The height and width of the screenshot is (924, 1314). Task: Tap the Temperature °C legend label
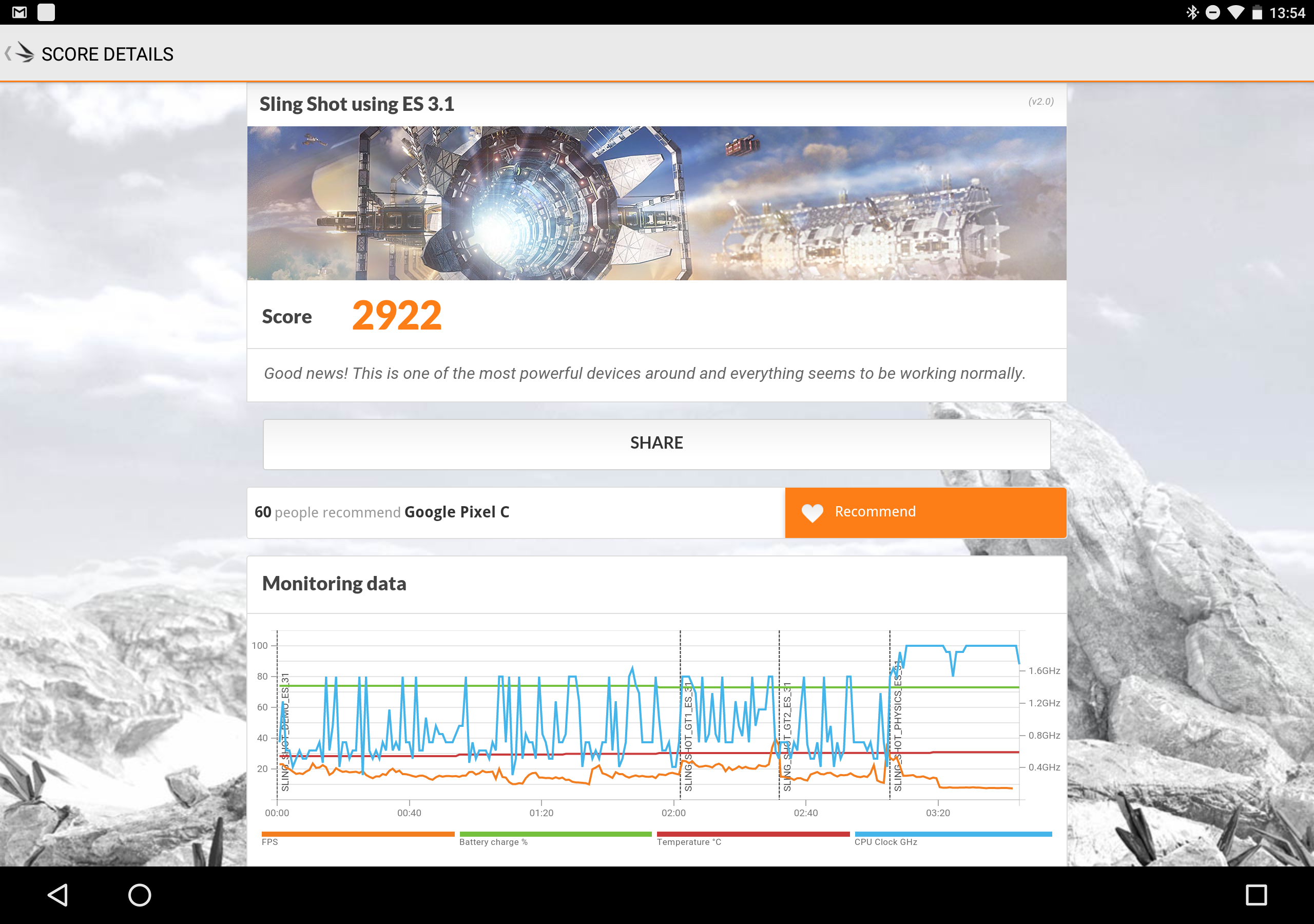[x=689, y=841]
